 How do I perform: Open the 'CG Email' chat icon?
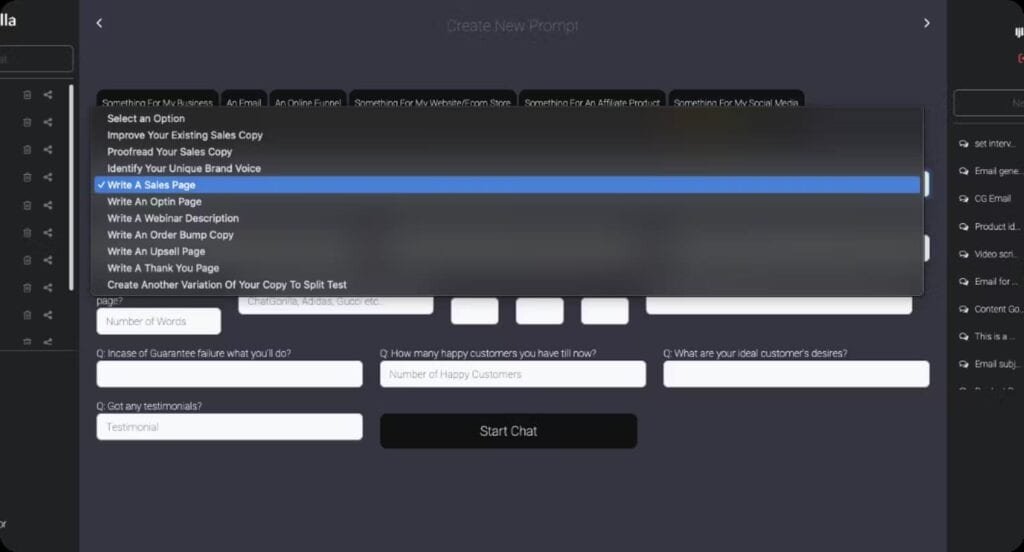pos(964,199)
